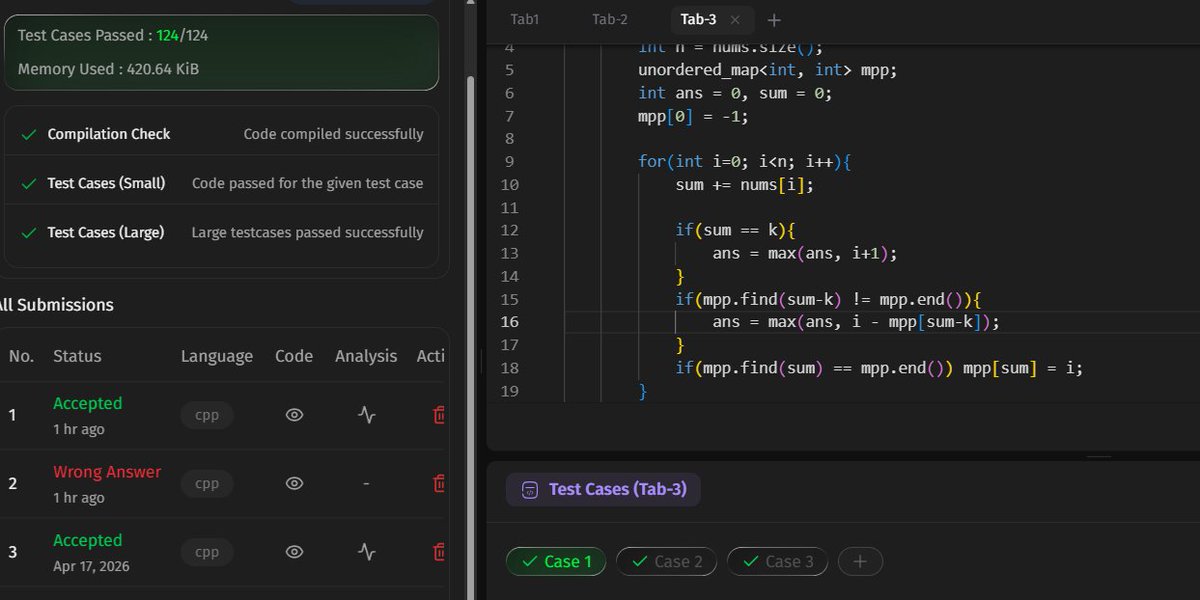
Task: Close Tab-3 with the X icon
Action: point(735,20)
